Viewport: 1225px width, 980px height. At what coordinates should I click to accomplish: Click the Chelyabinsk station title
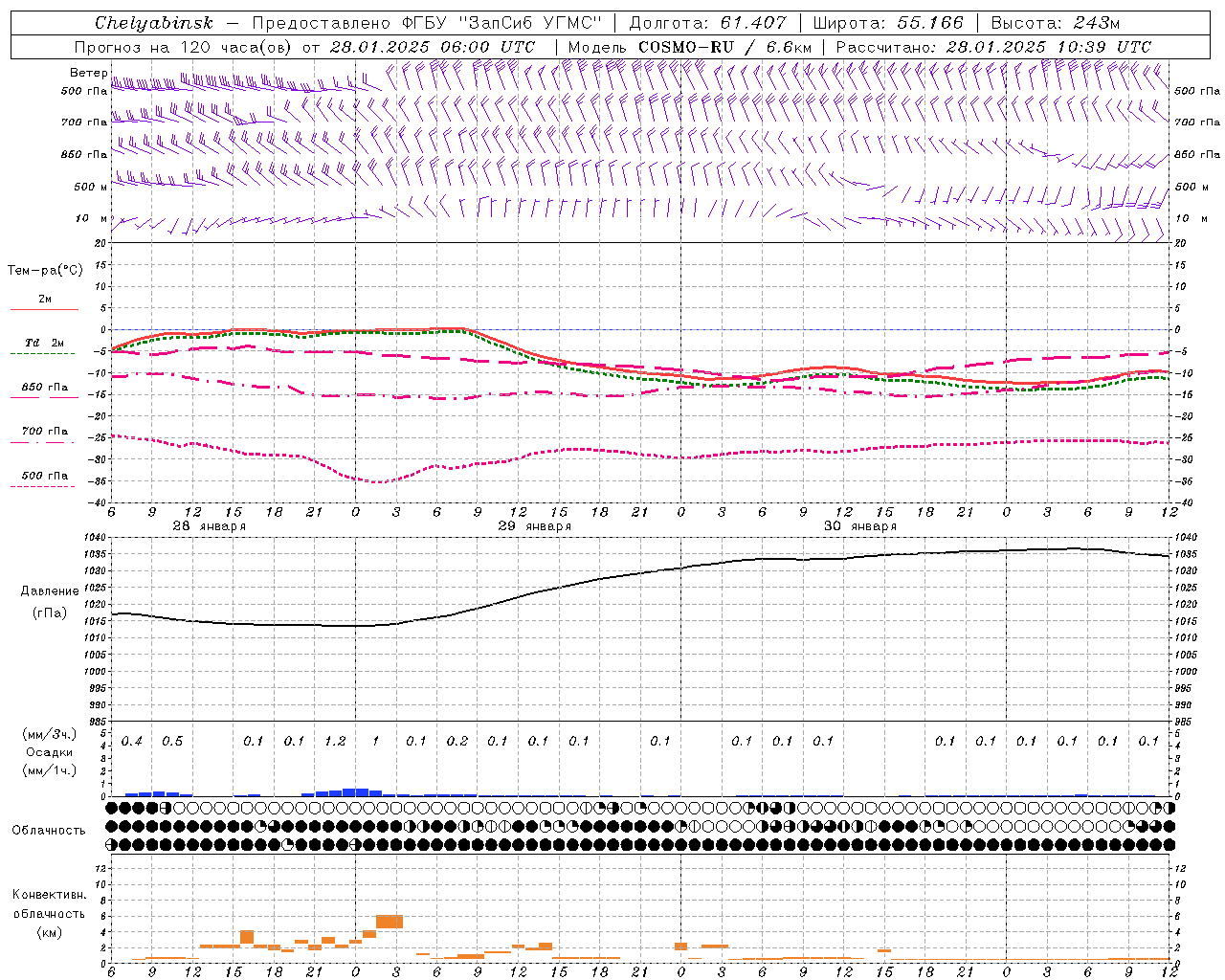click(153, 23)
